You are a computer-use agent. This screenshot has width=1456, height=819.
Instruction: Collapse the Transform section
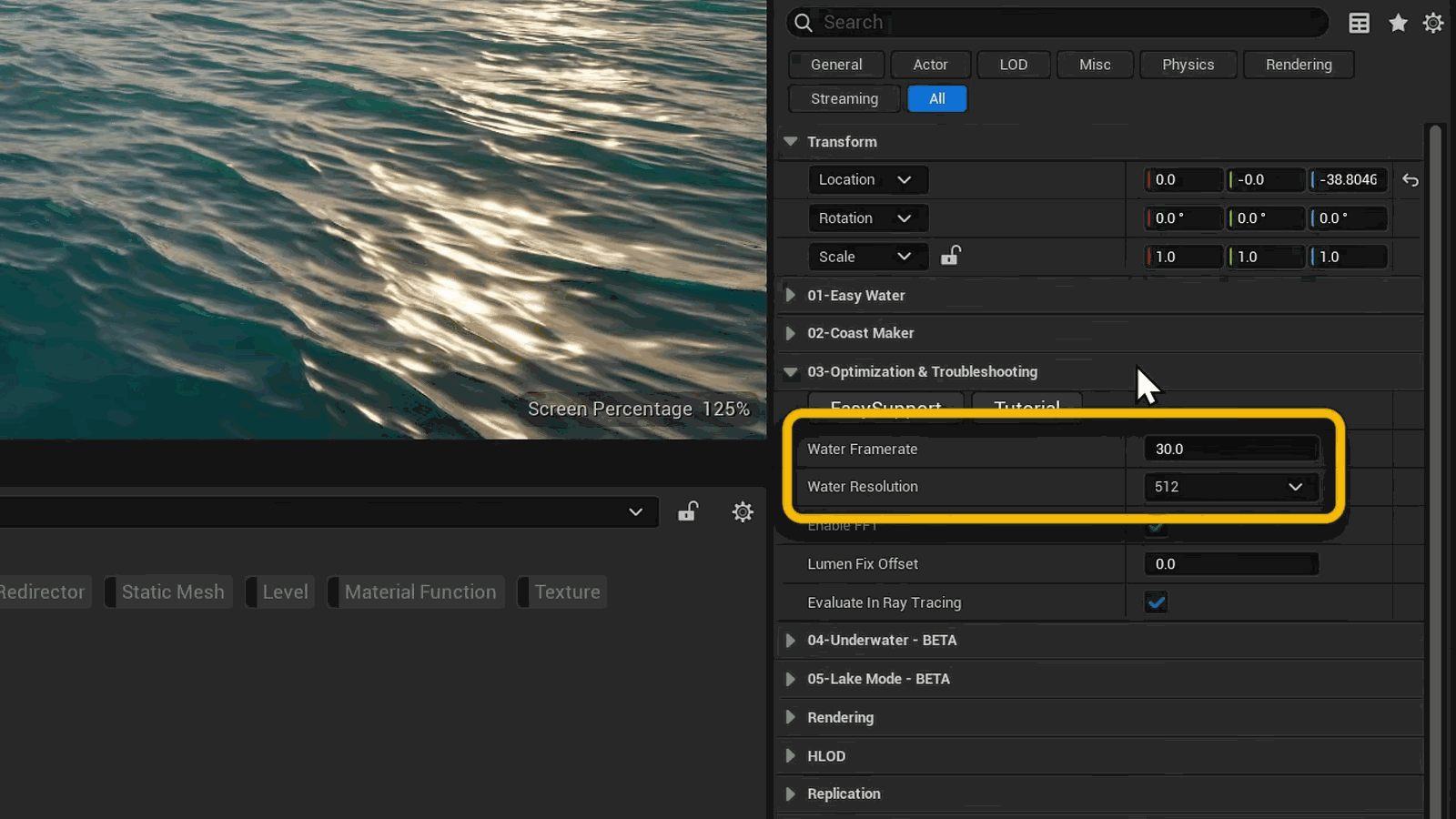coord(790,142)
